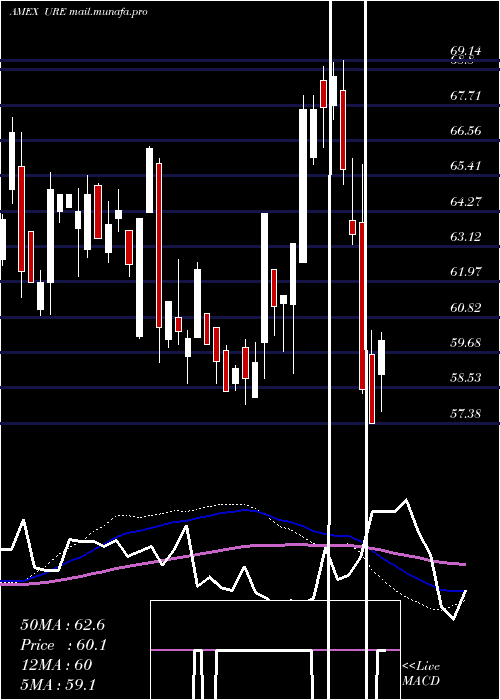Screen dimensions: 500x700
Task: Select the 59.68 price level label
Action: (x=466, y=342)
